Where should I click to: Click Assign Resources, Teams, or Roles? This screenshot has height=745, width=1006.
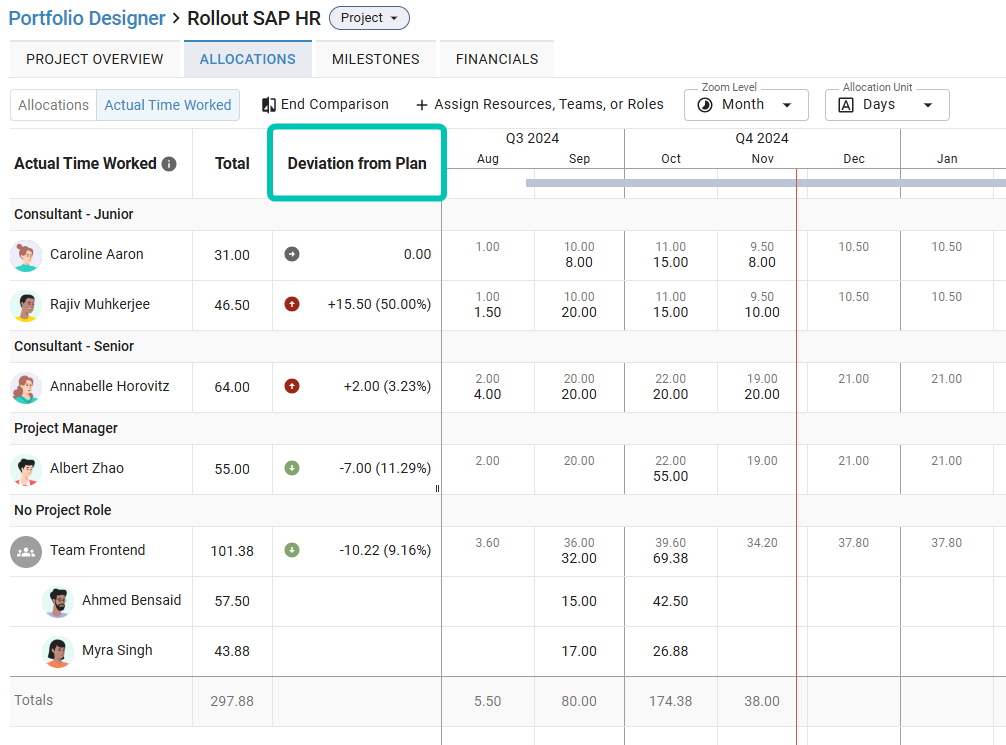point(539,104)
